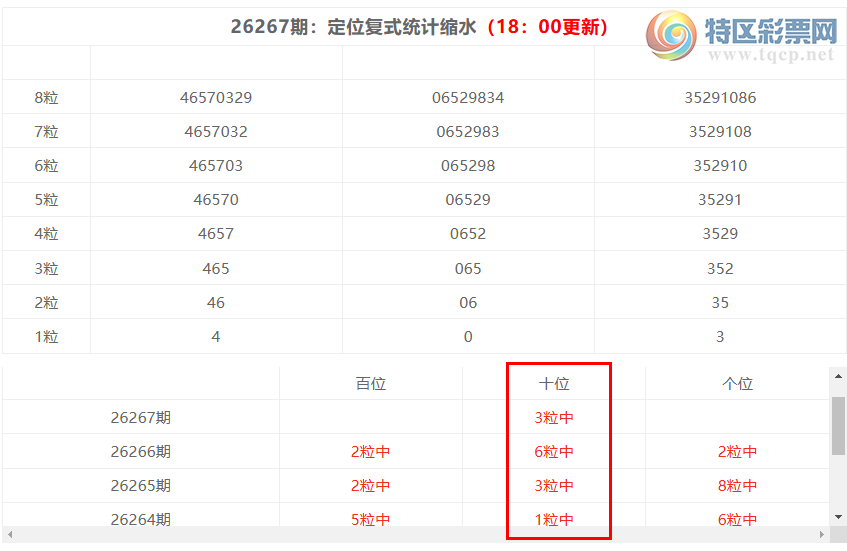Click the 定位复式统计缩水 page title

401,26
